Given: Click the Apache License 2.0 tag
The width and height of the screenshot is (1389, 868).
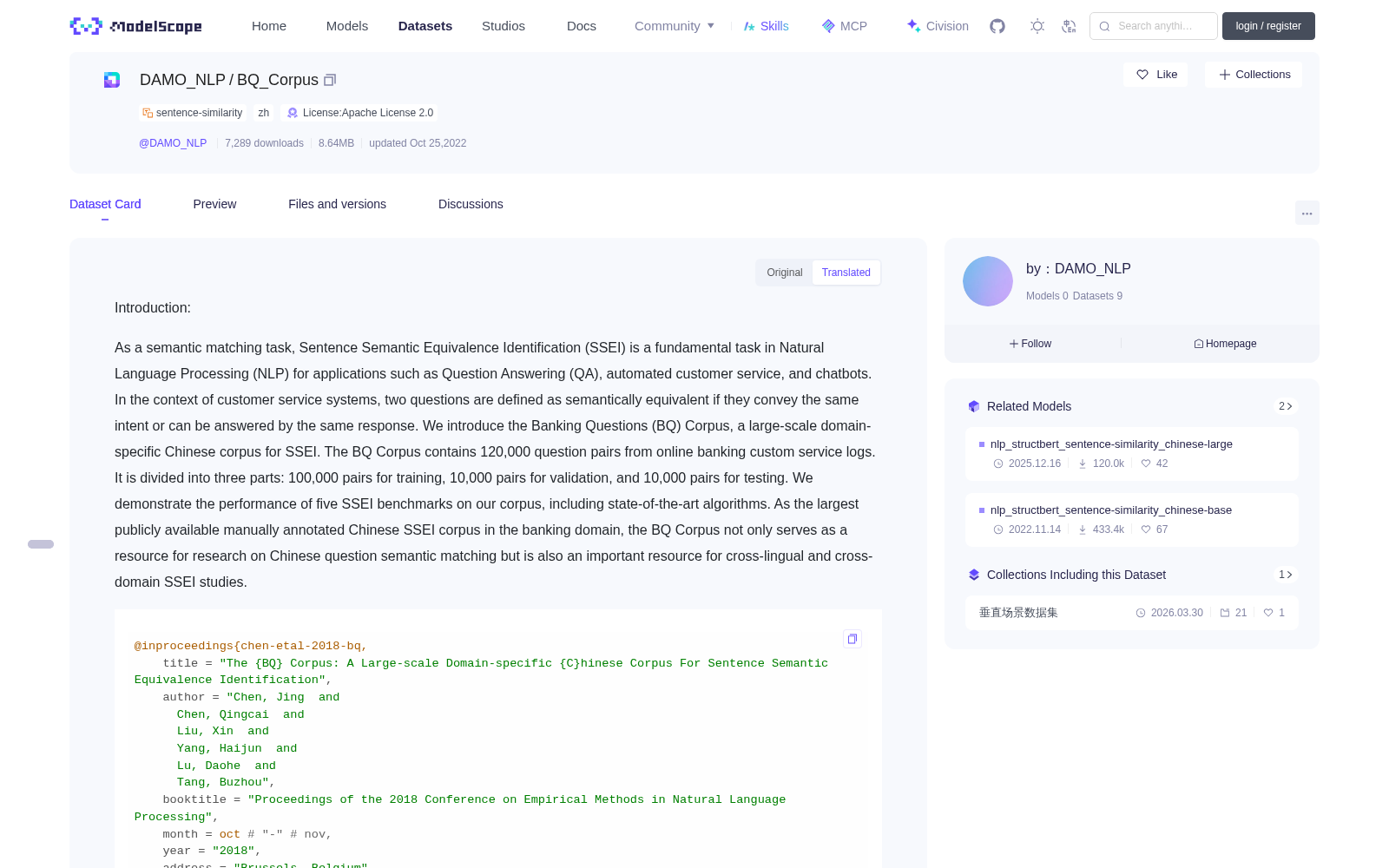Looking at the screenshot, I should point(360,113).
